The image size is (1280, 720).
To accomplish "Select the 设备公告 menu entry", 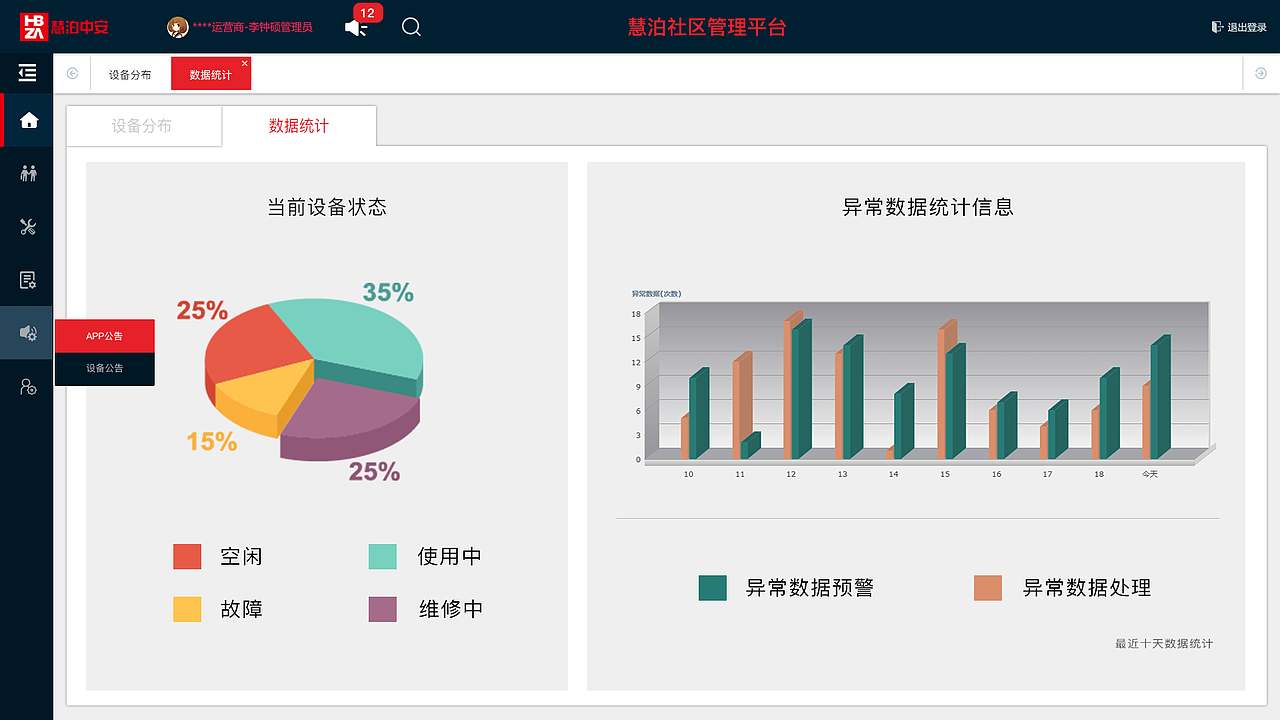I will (105, 368).
